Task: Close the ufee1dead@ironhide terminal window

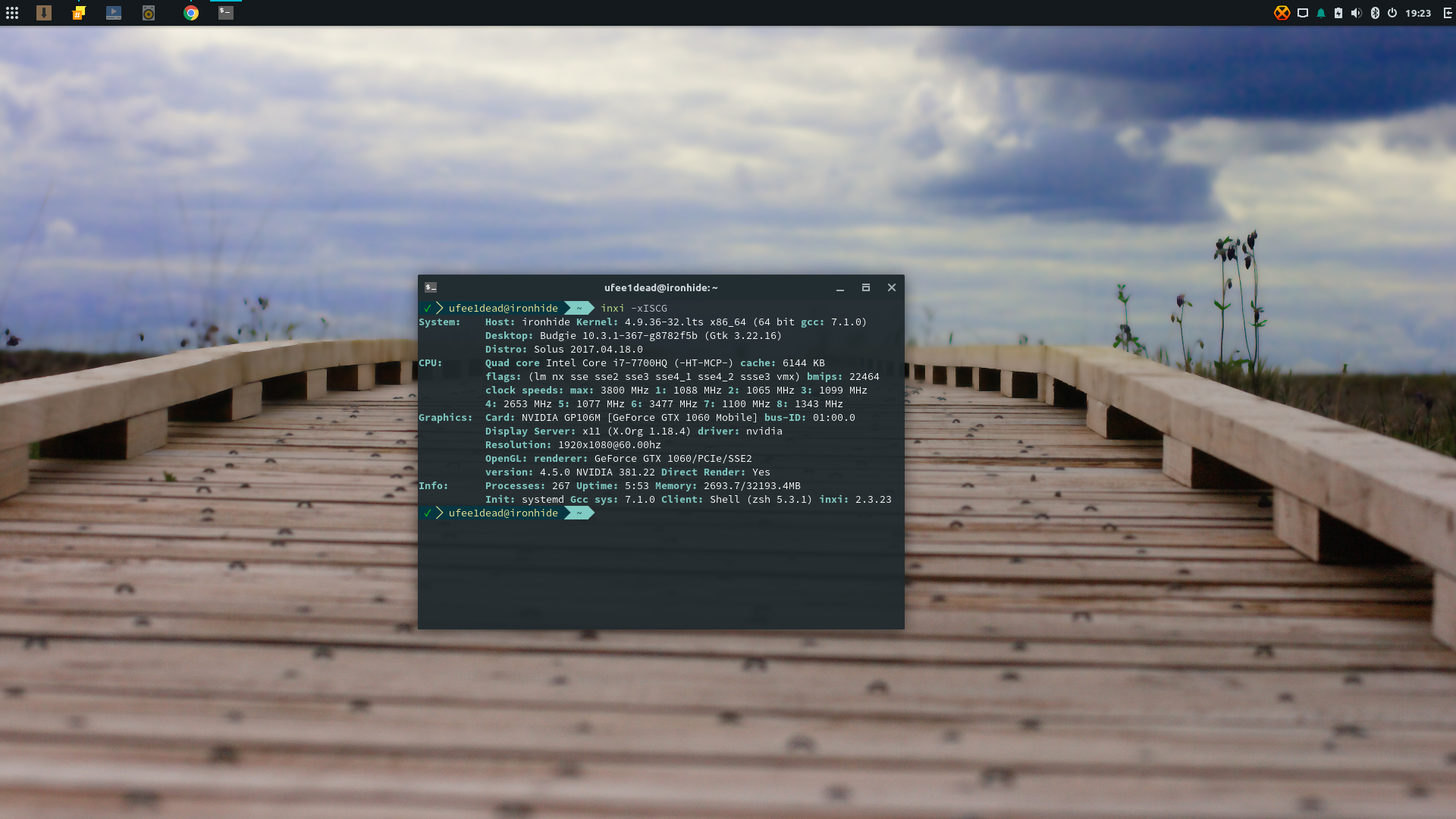Action: [x=892, y=287]
